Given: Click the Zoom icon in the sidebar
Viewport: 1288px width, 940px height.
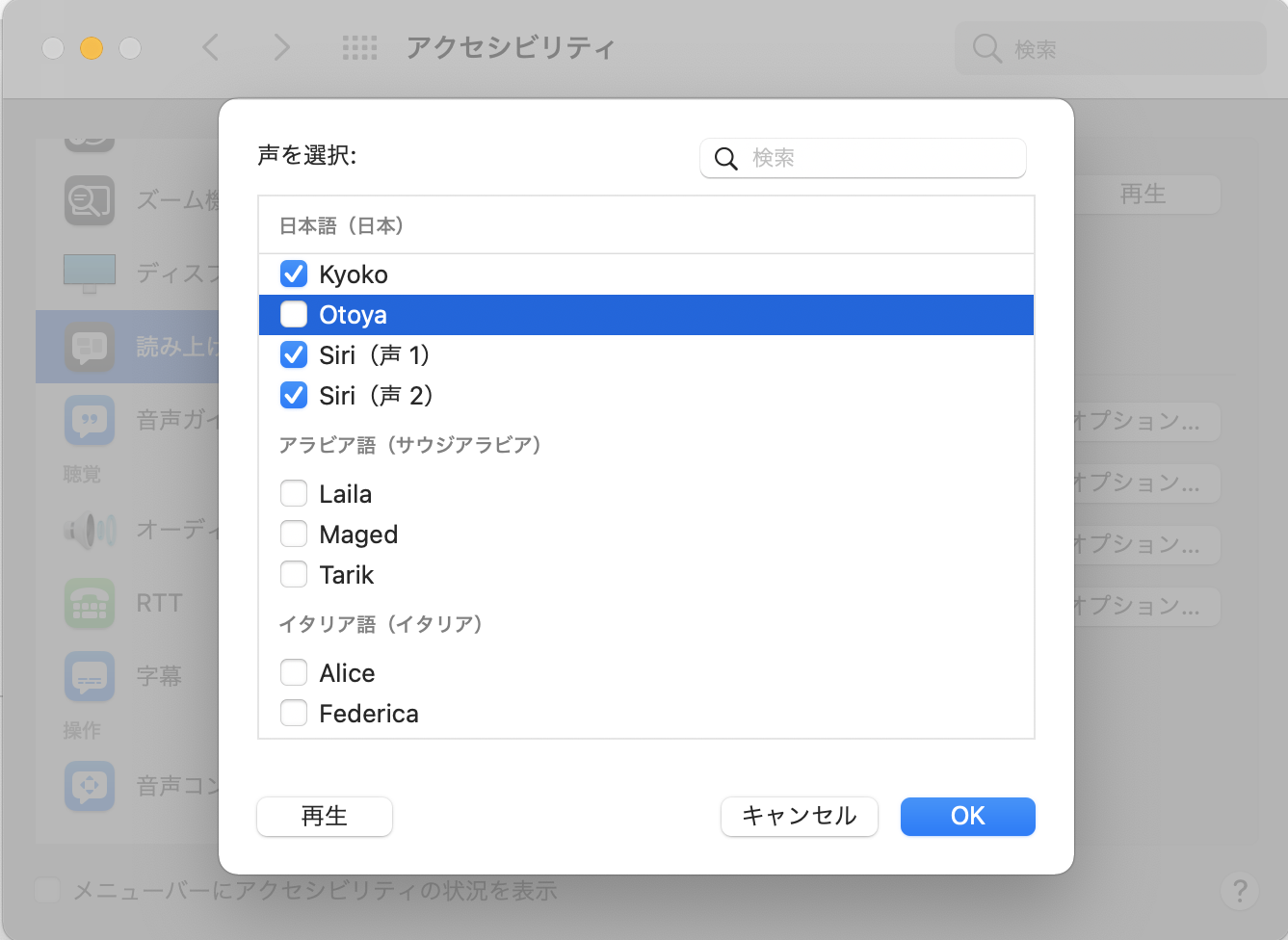Looking at the screenshot, I should (90, 200).
